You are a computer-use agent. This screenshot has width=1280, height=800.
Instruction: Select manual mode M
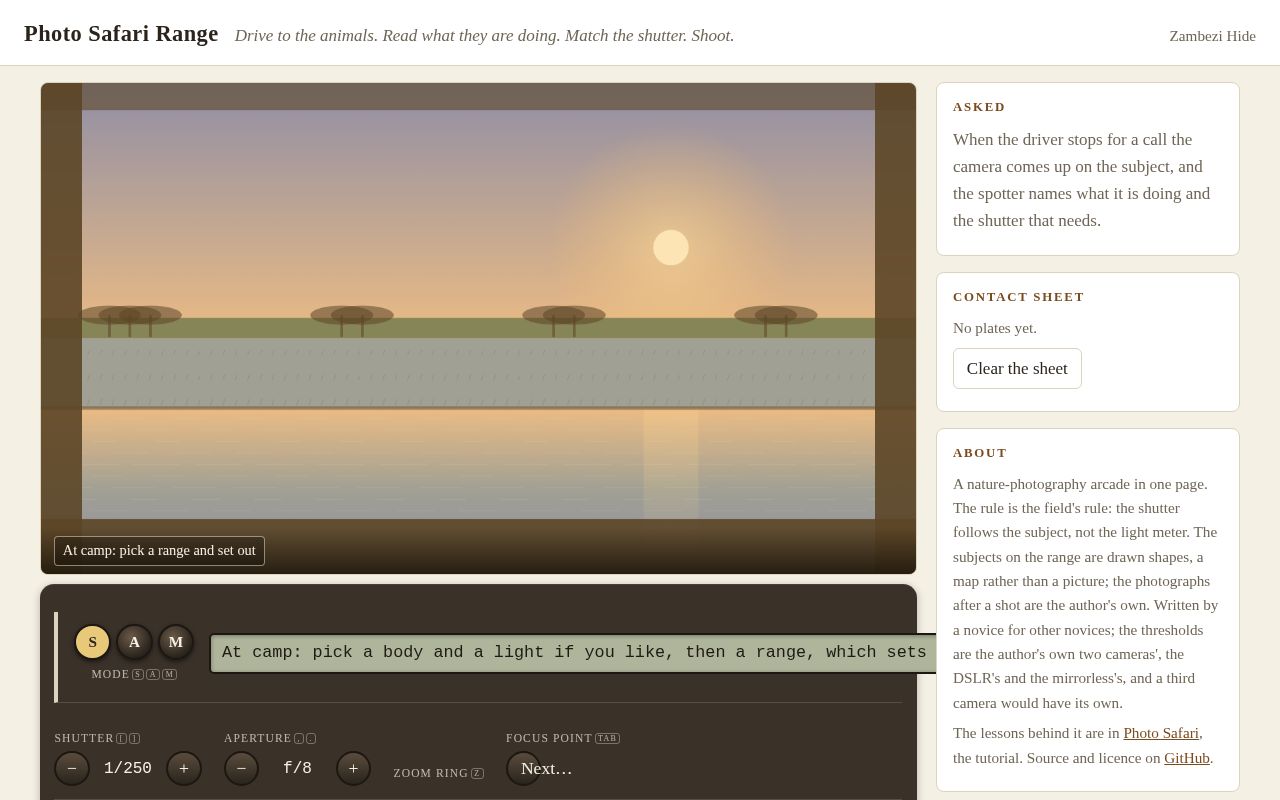click(176, 642)
